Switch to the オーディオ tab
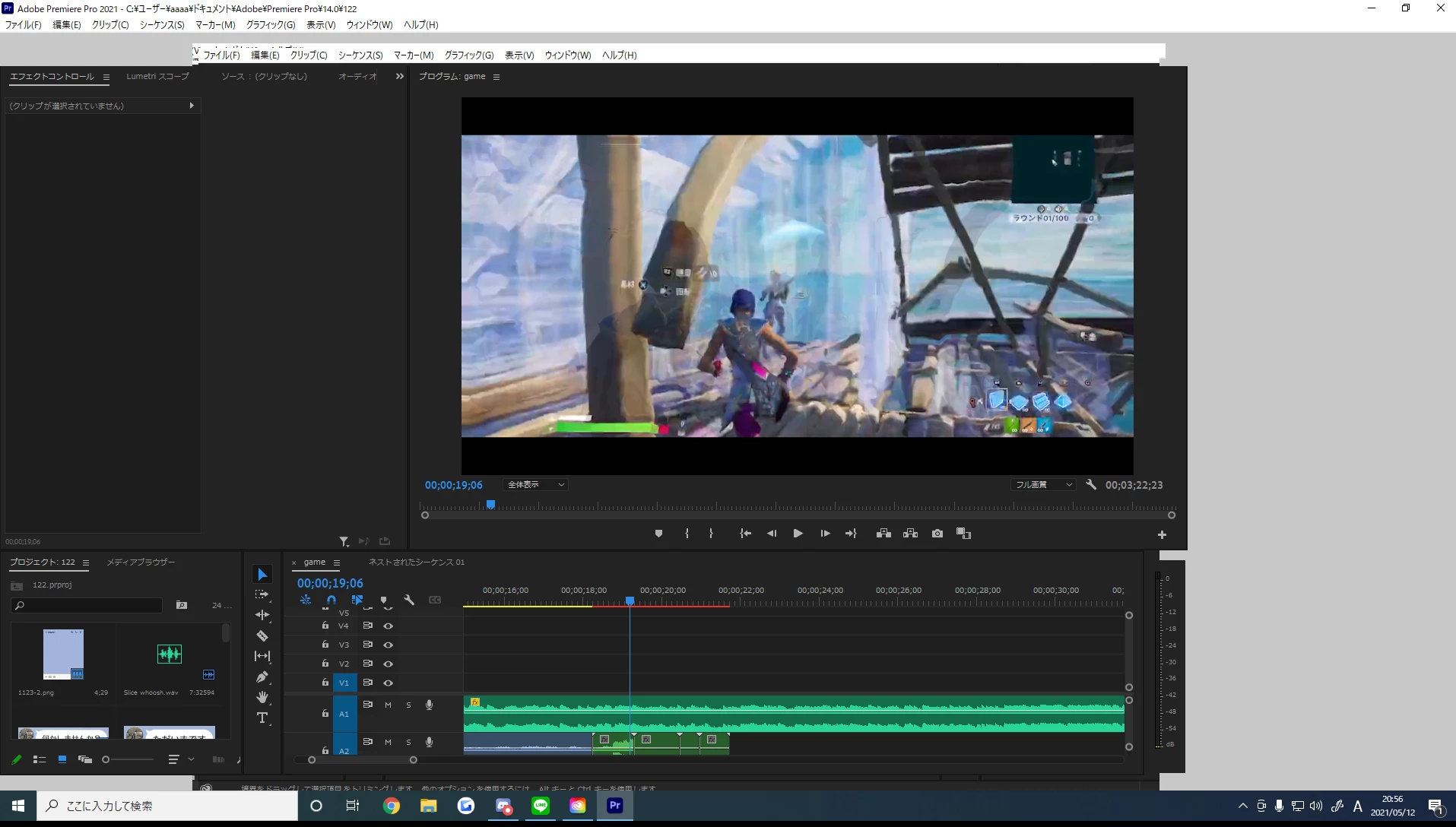Screen dimensions: 1456x827 coord(357,77)
